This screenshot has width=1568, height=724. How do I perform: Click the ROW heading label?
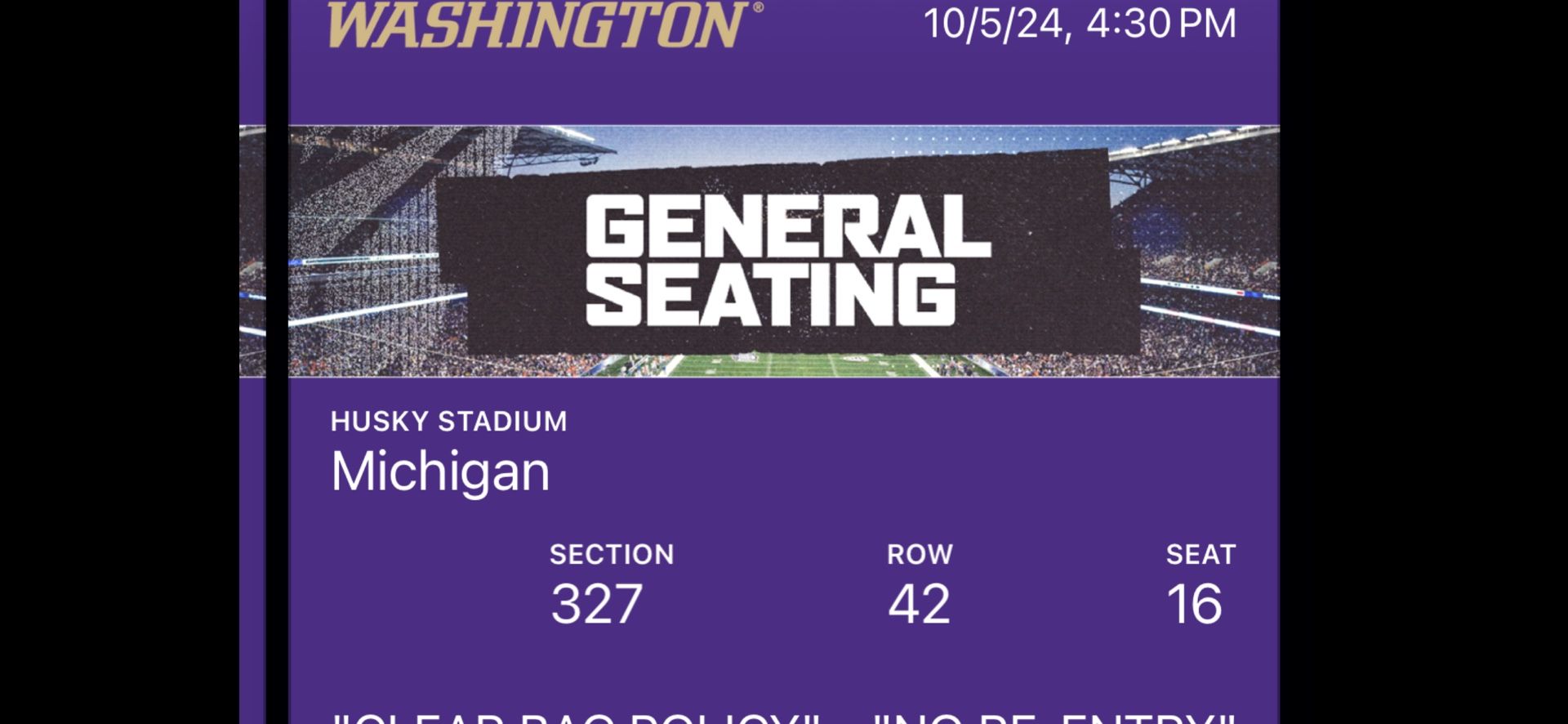click(x=920, y=555)
